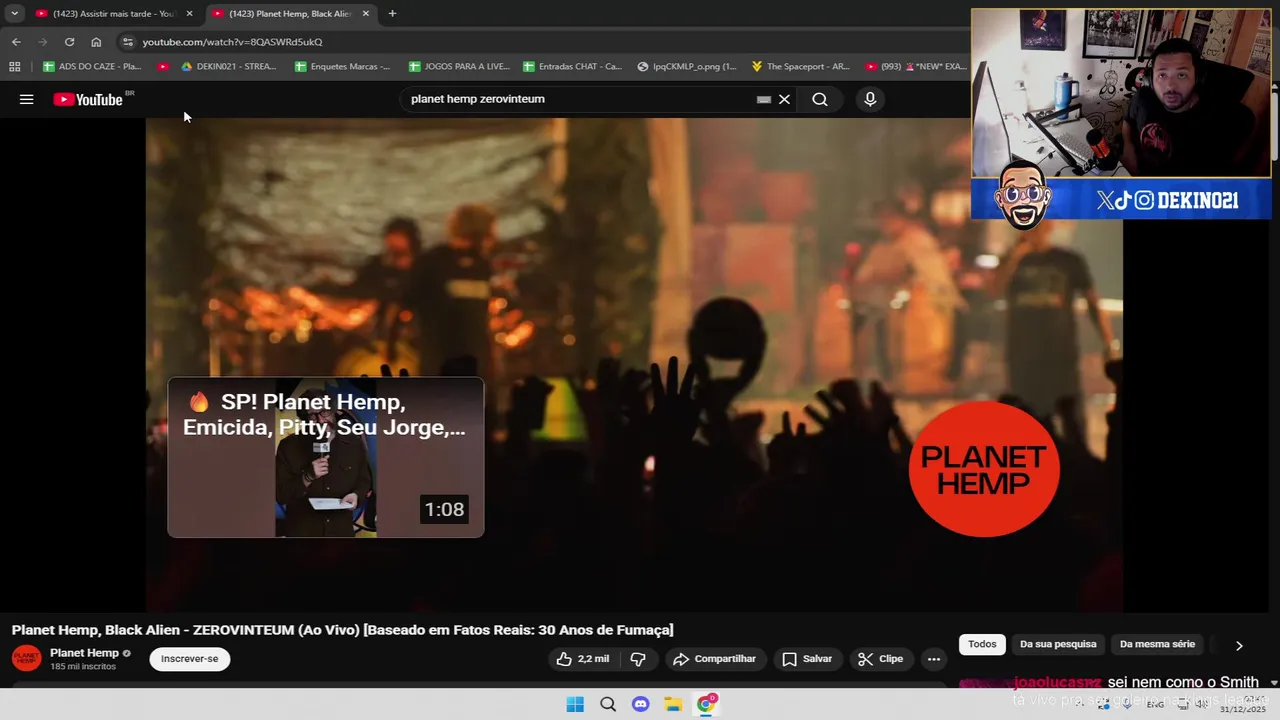Screen dimensions: 1280x720
Task: Open the Planet Hemp channel name link
Action: coord(84,653)
